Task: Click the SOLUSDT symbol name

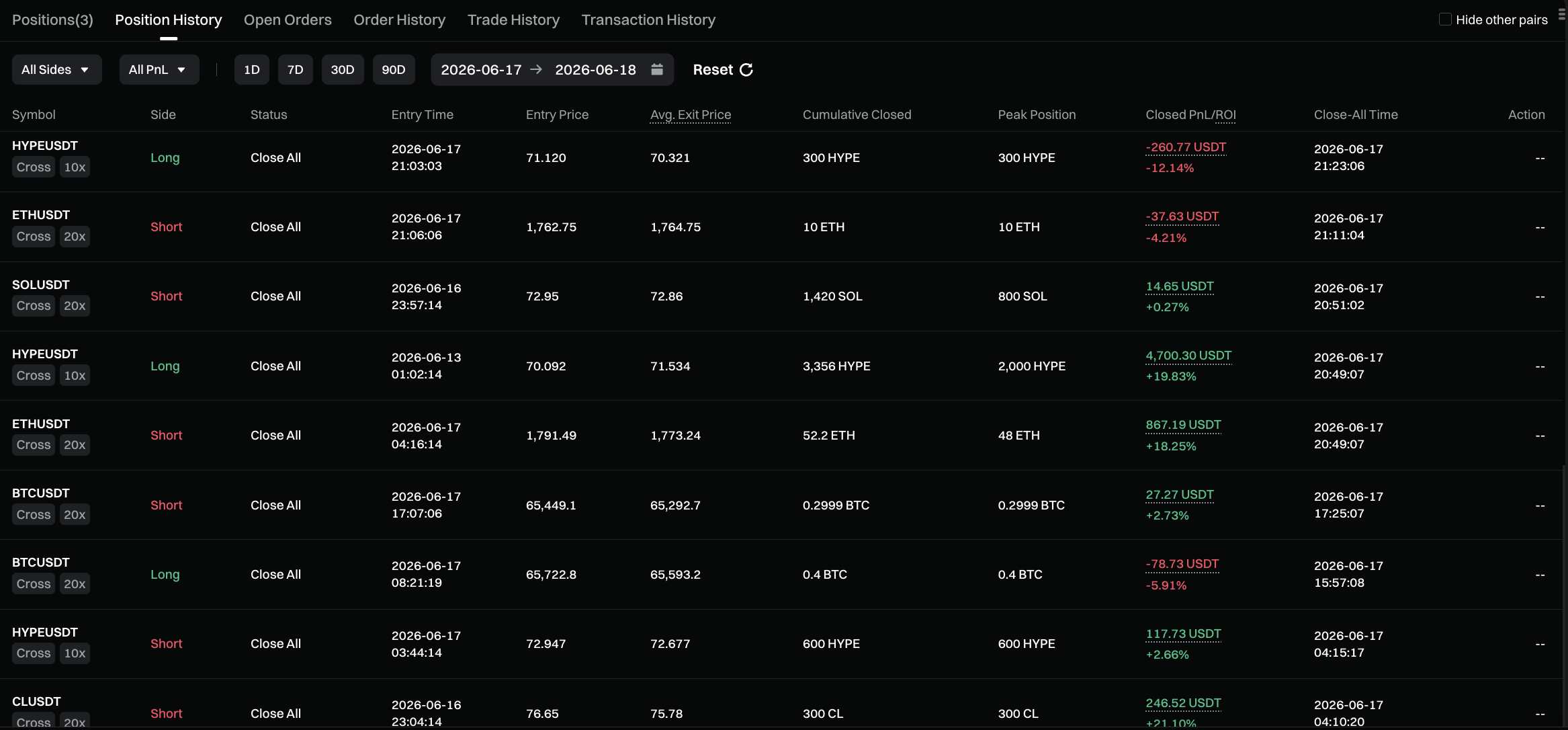Action: click(41, 285)
